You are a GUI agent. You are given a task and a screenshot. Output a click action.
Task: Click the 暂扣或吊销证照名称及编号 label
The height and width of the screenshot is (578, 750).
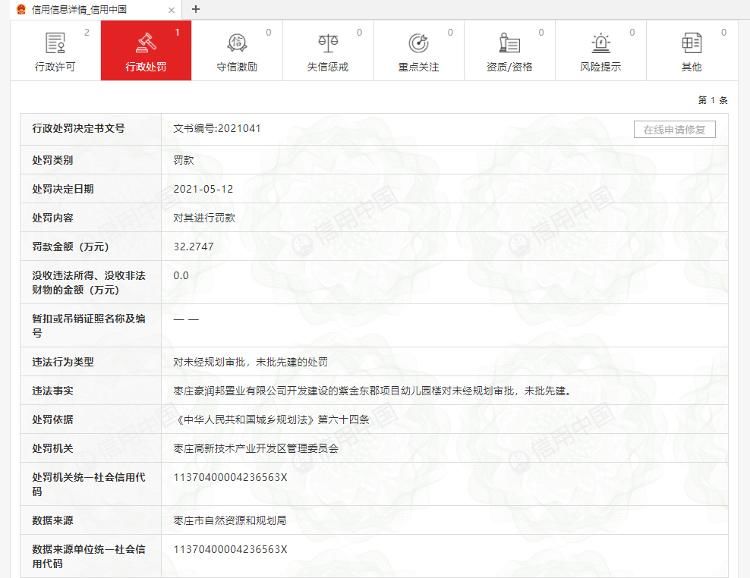[88, 326]
